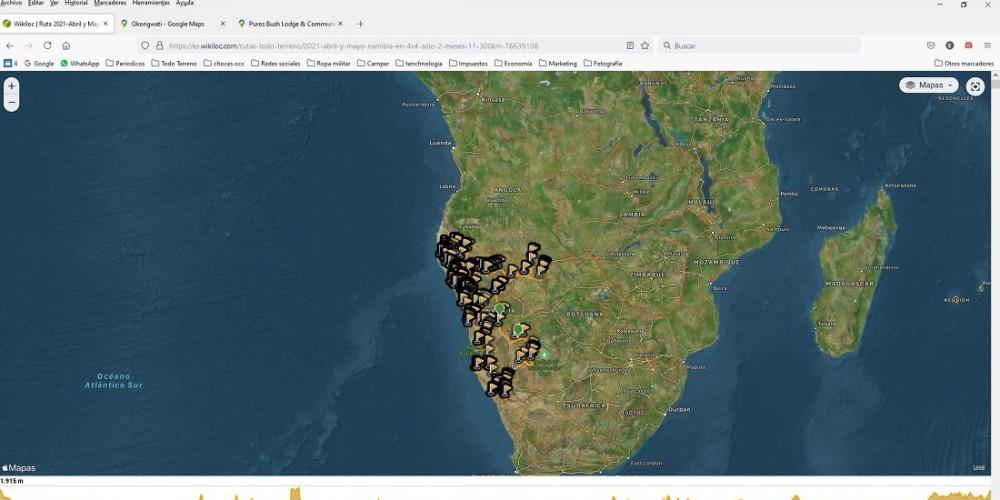This screenshot has height=500, width=1000.
Task: Open the Herramientas menu
Action: coord(151,3)
